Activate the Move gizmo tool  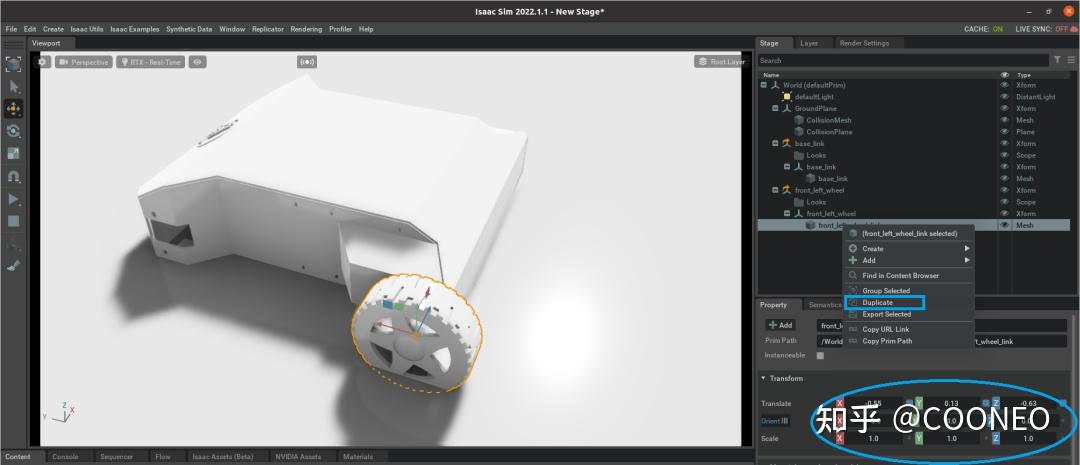pos(14,109)
